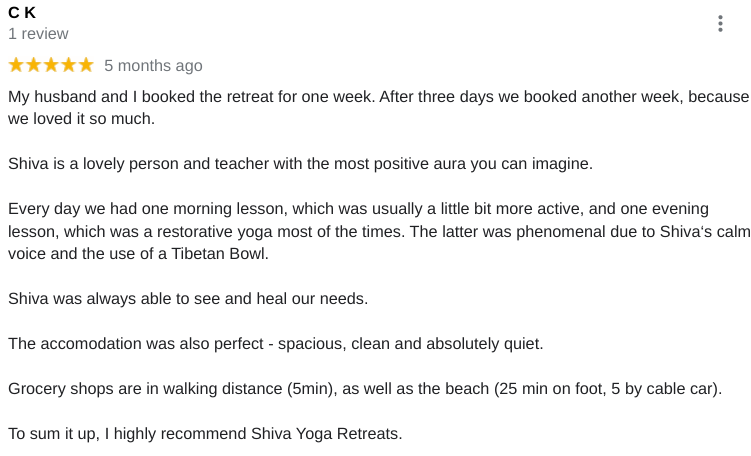View the reviewer's '1 review' count
Image resolution: width=751 pixels, height=456 pixels.
[x=38, y=34]
